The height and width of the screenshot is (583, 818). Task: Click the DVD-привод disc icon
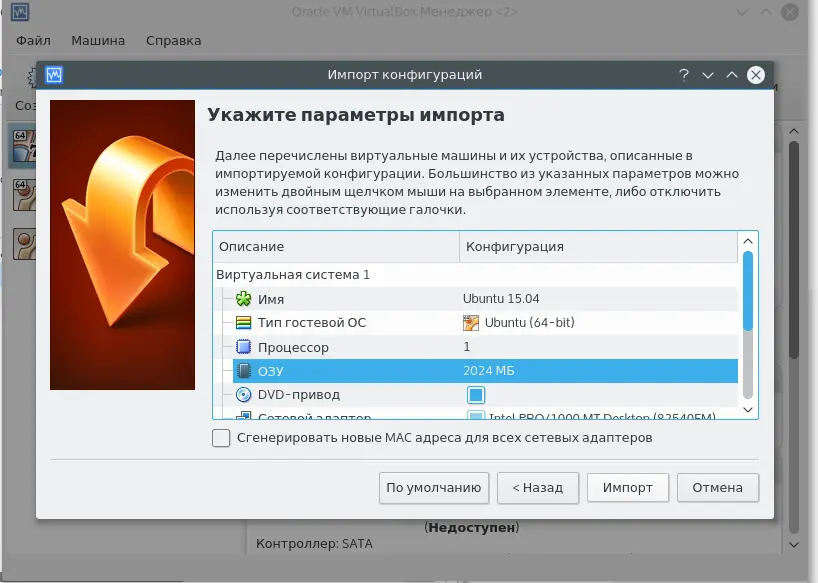(244, 395)
